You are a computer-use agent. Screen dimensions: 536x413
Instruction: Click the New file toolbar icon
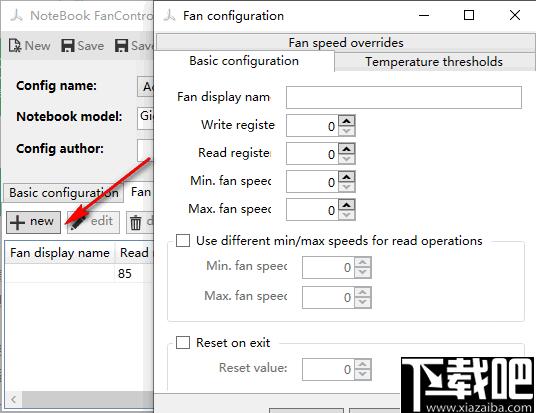[15, 45]
